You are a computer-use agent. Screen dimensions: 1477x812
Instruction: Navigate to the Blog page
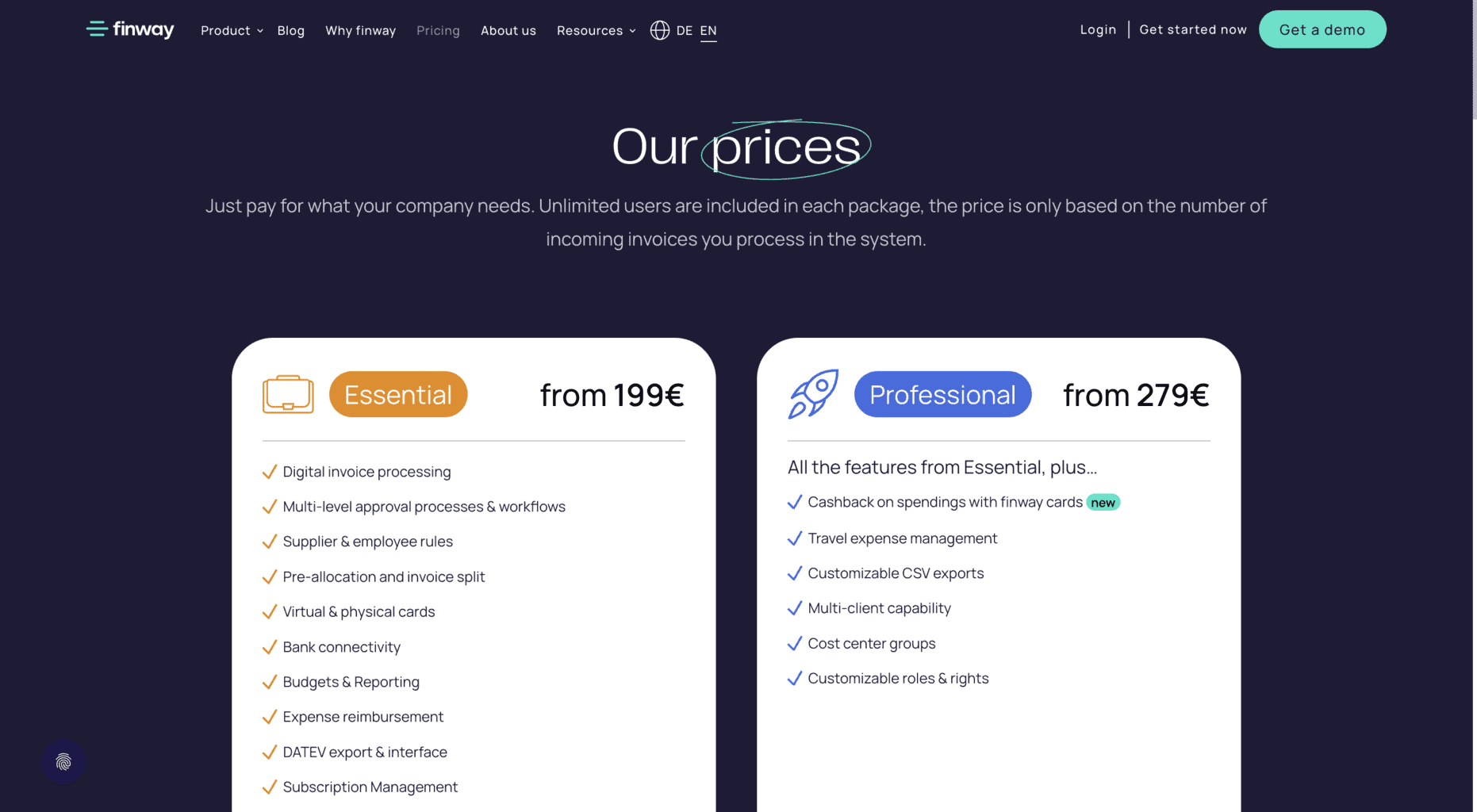point(290,30)
